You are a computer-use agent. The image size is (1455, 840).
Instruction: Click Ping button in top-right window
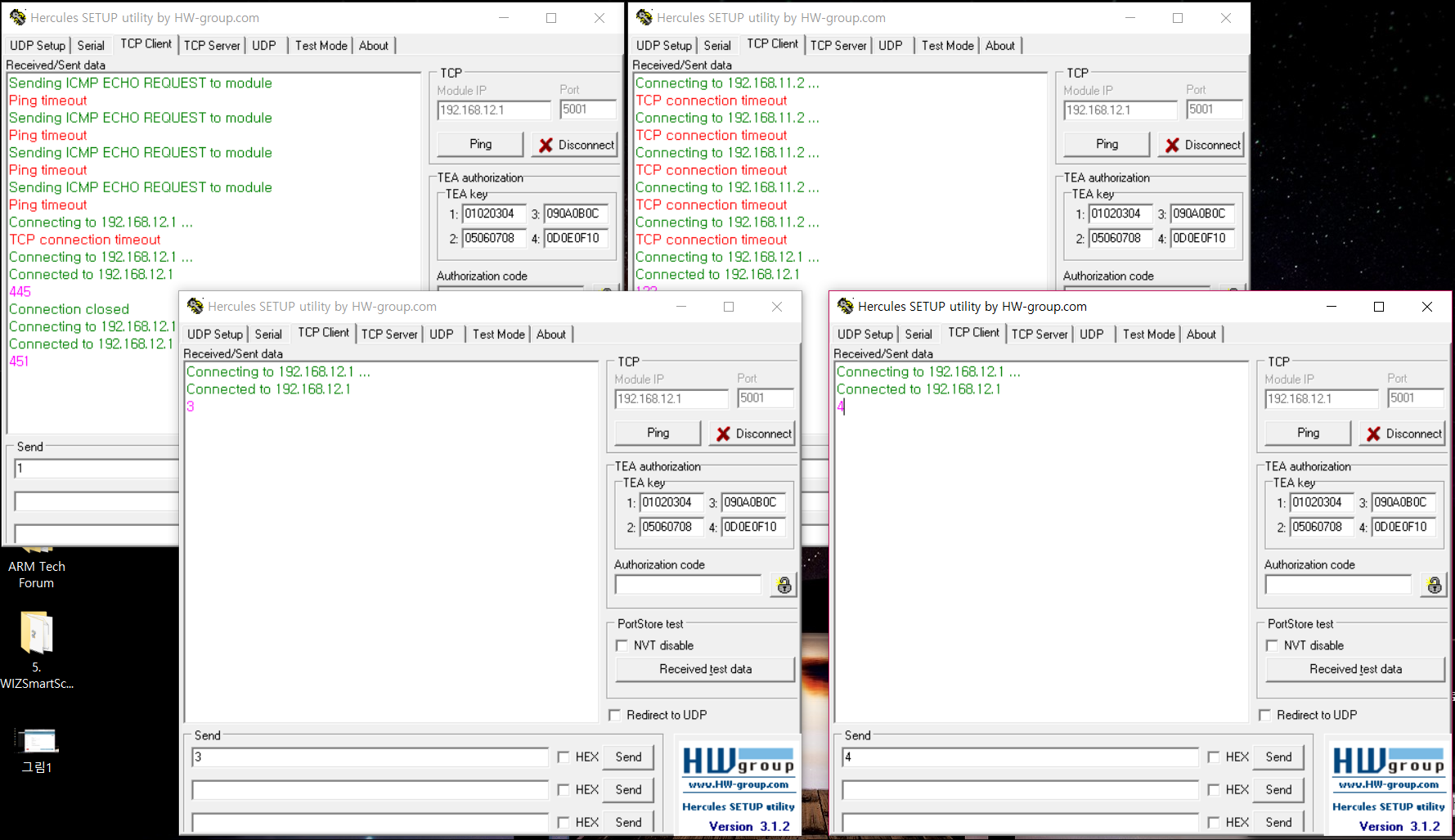point(1107,144)
